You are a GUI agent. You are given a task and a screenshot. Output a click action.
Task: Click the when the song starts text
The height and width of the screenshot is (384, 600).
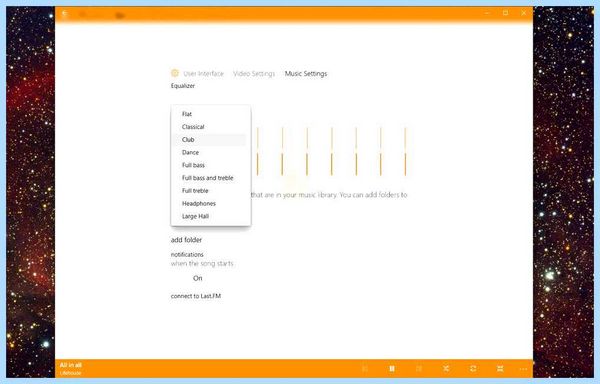pyautogui.click(x=202, y=264)
